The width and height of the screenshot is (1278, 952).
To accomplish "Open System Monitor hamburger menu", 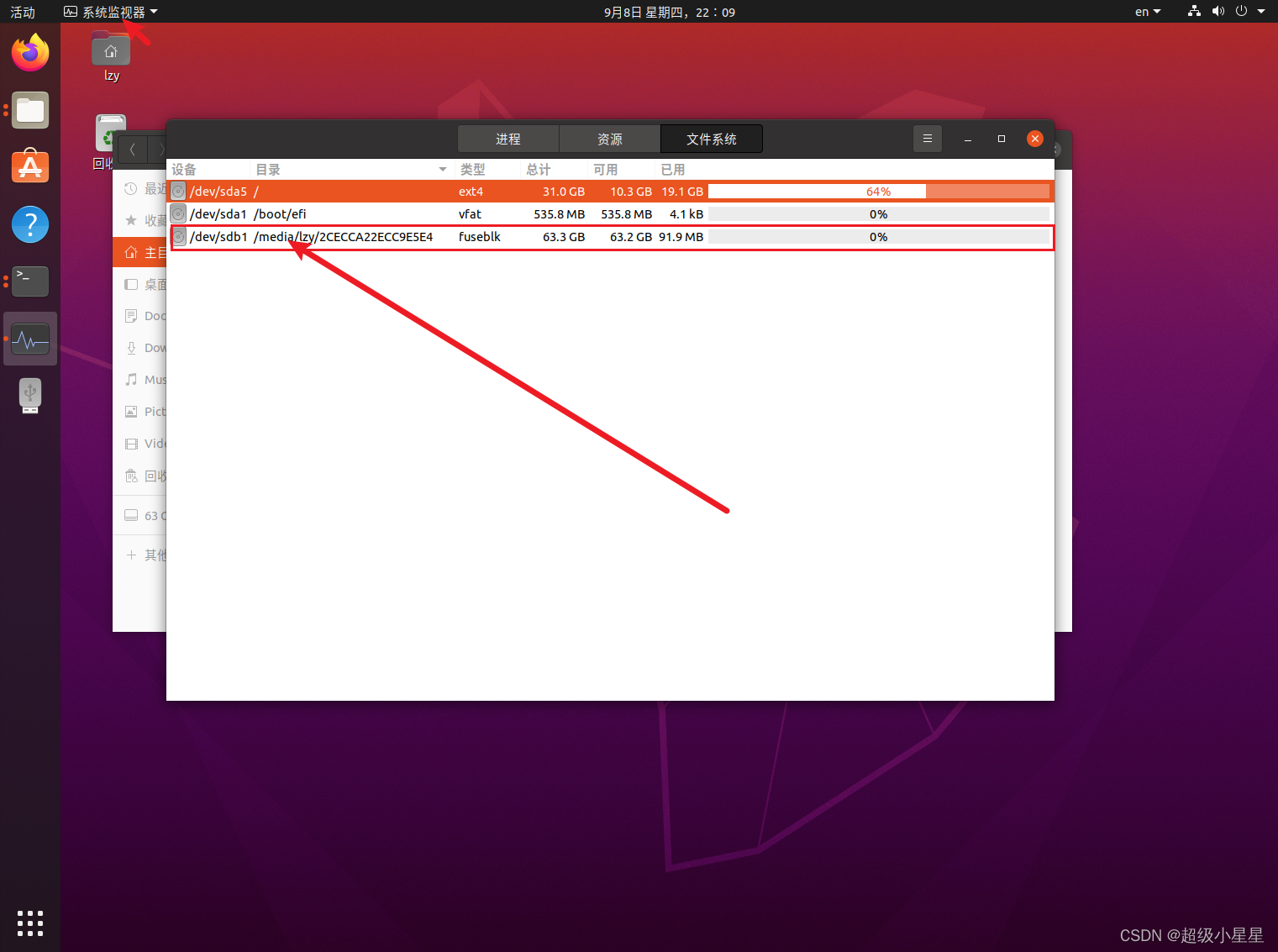I will (x=928, y=139).
